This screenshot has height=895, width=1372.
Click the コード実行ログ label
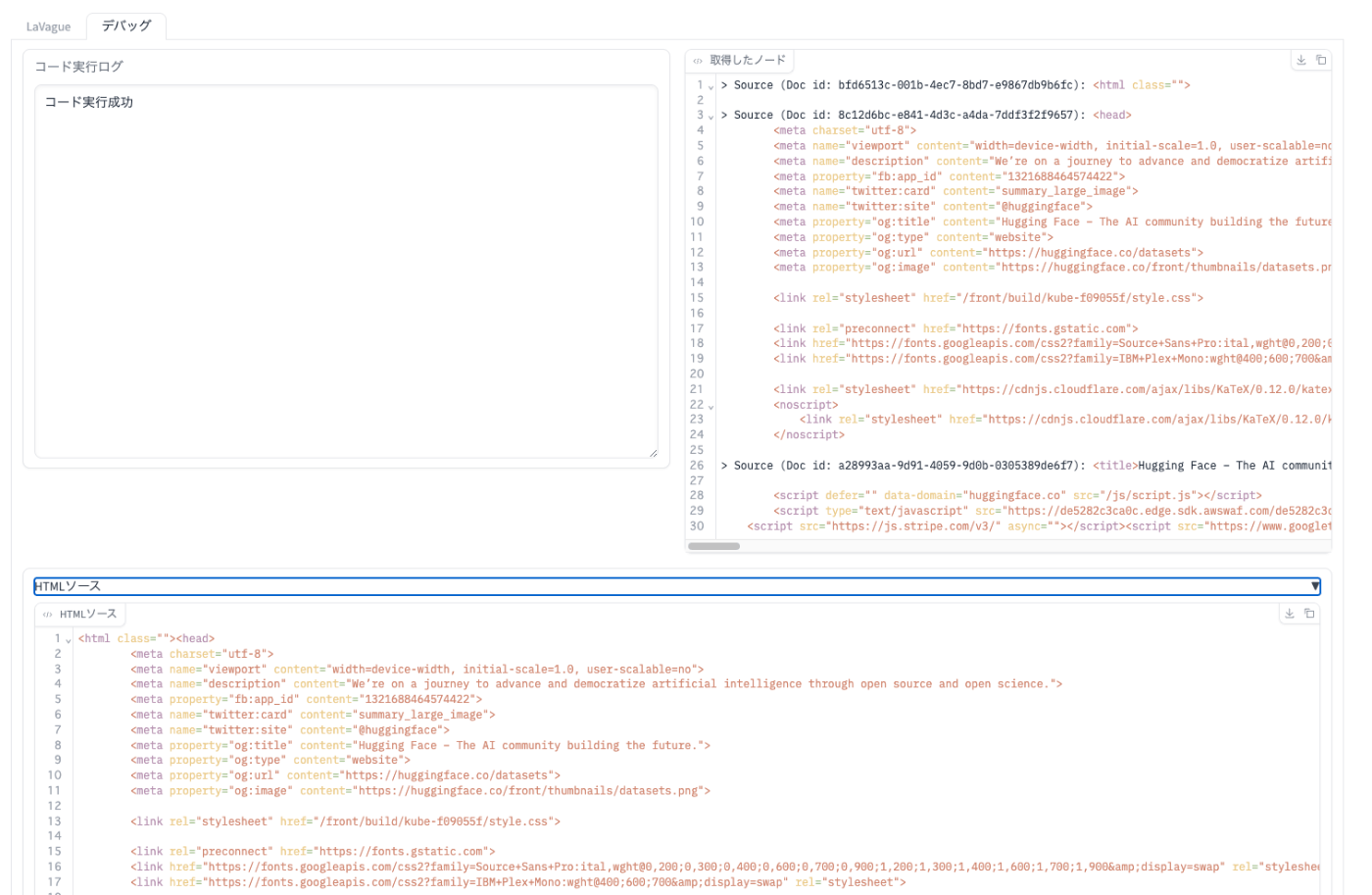[78, 67]
